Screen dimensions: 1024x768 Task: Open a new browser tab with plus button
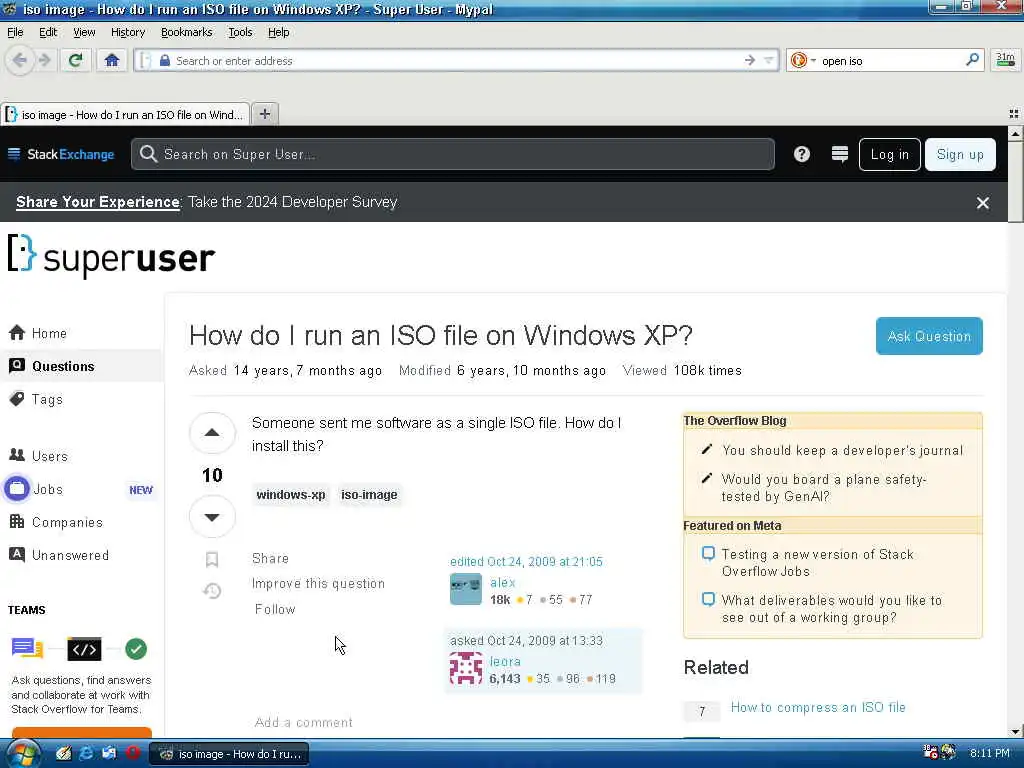264,114
